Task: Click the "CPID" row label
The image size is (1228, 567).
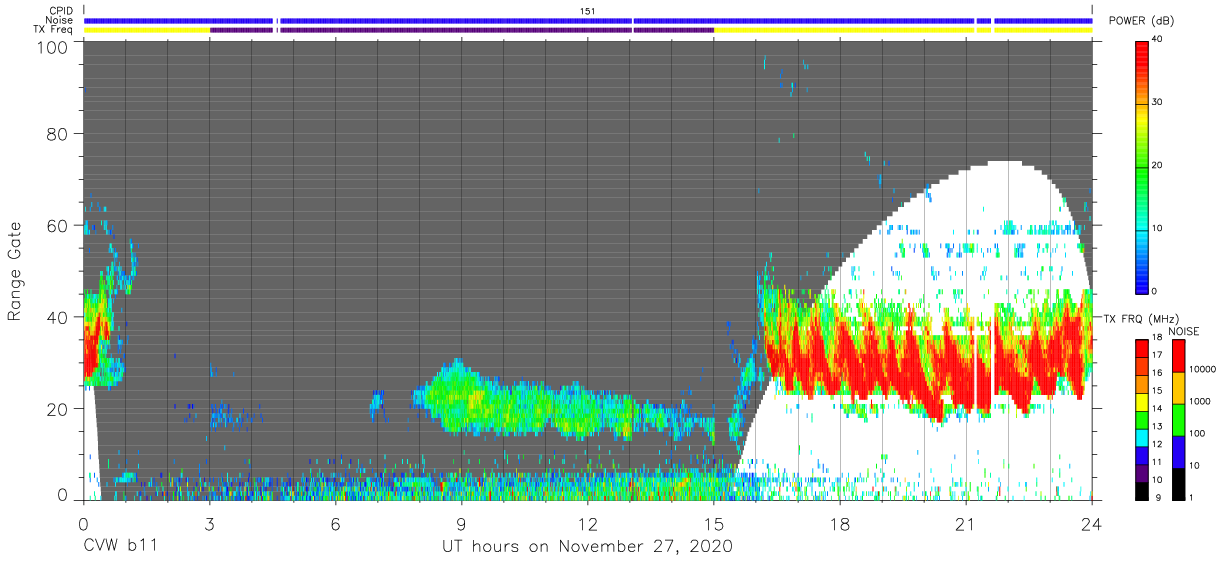Action: (62, 10)
